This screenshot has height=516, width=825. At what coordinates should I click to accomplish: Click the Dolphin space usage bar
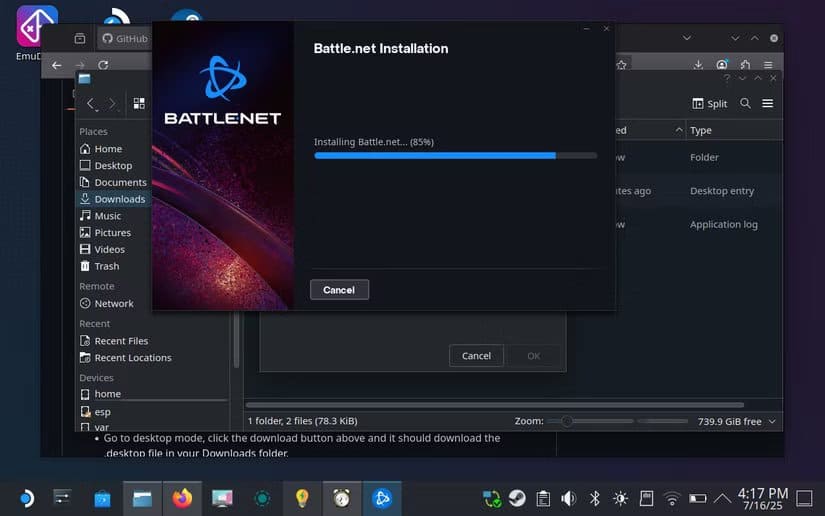(x=663, y=421)
